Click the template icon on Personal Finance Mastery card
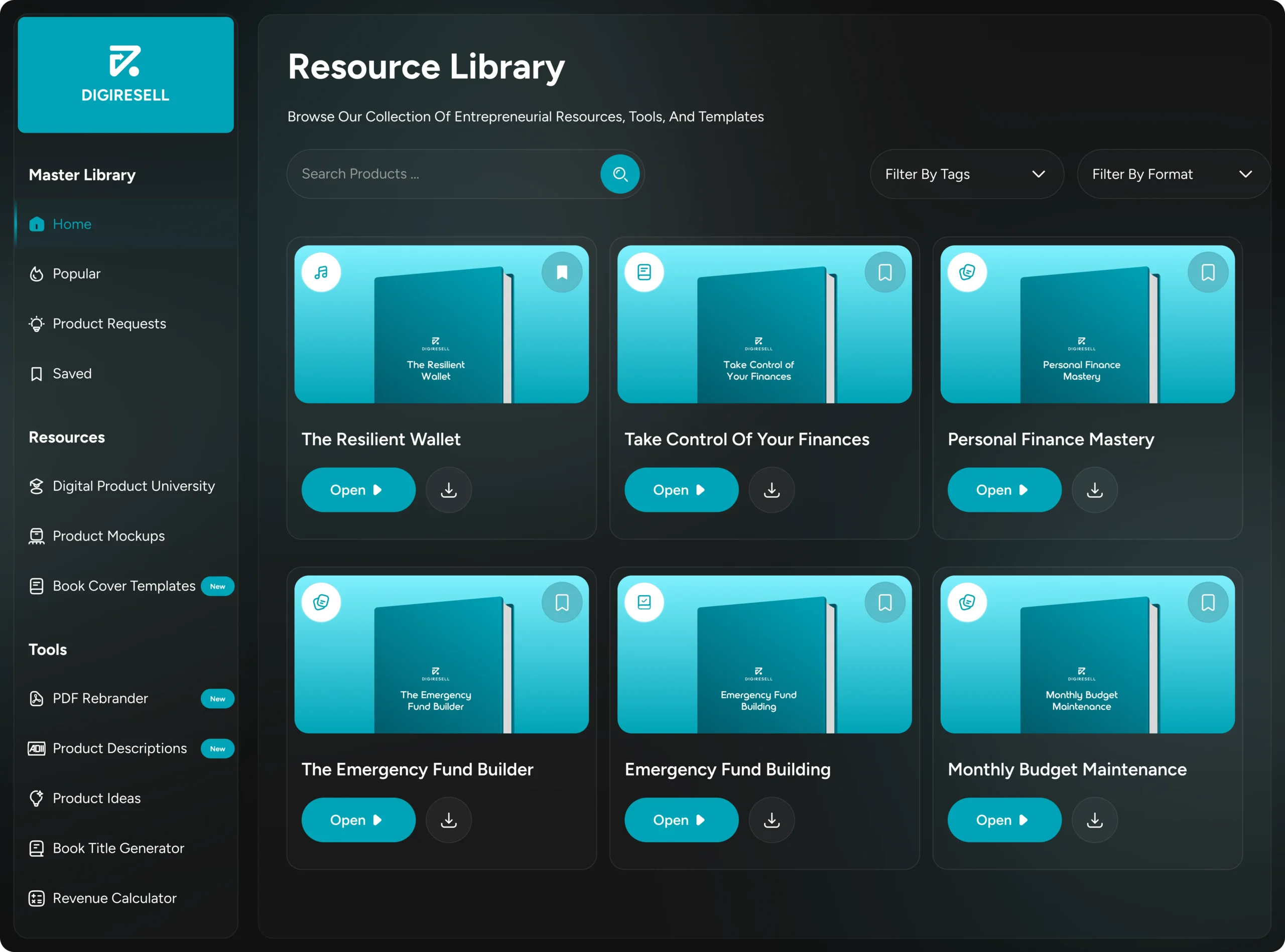Screen dimensions: 1285x952 (x=967, y=272)
